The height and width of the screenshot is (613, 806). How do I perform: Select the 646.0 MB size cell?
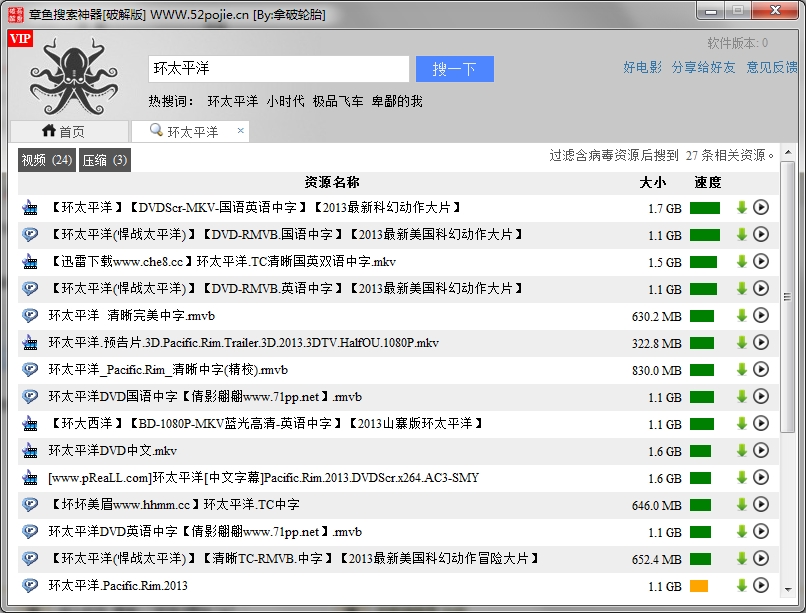656,506
